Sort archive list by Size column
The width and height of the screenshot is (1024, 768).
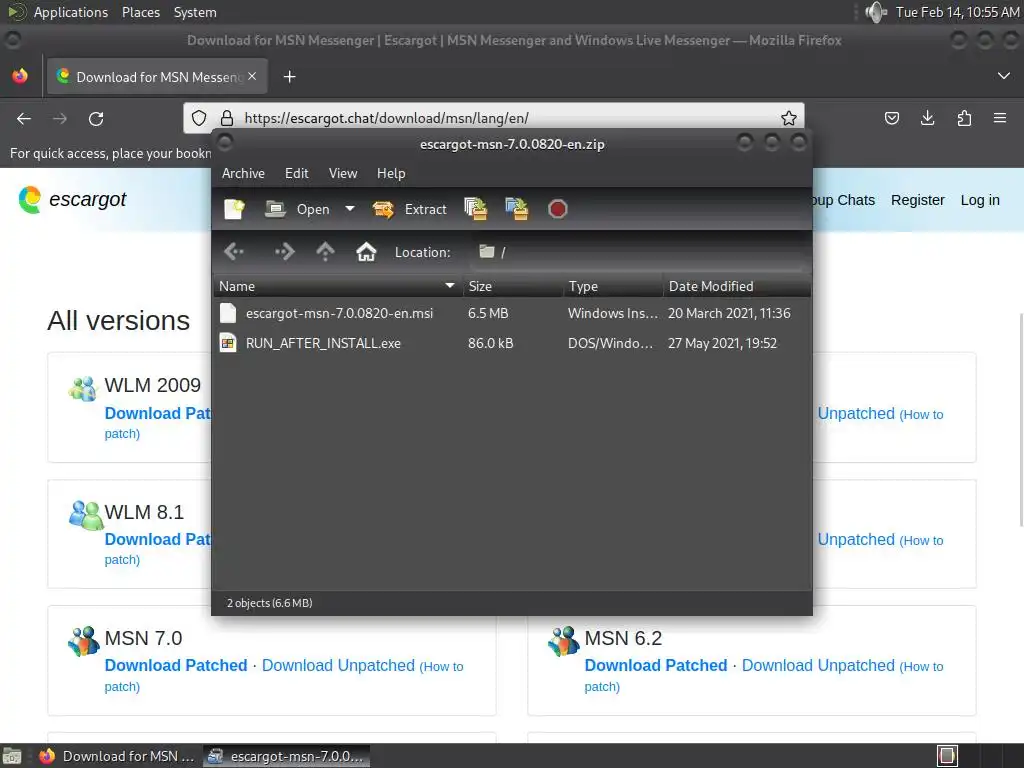513,287
